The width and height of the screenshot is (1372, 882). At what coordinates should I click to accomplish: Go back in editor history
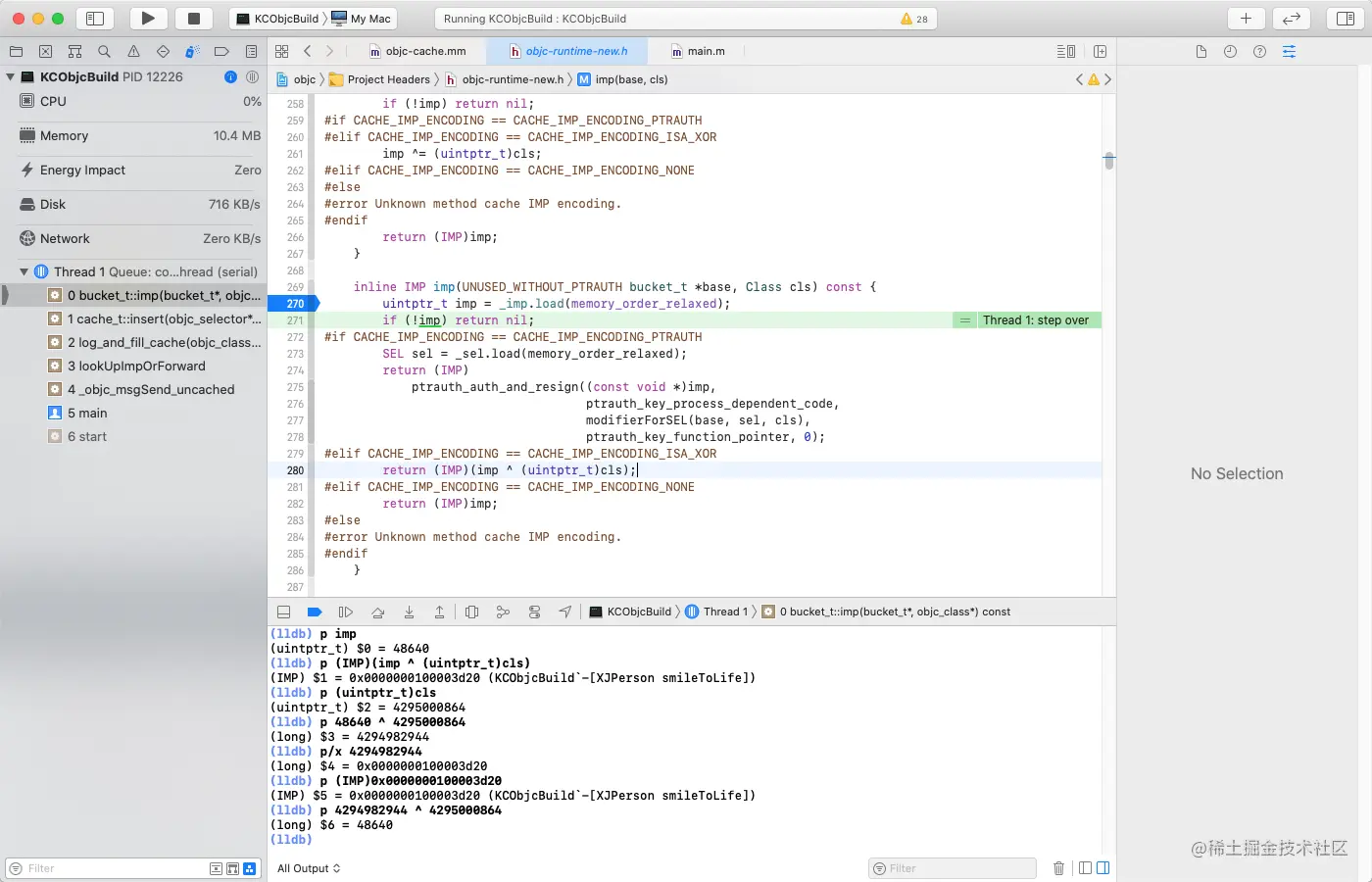[307, 51]
